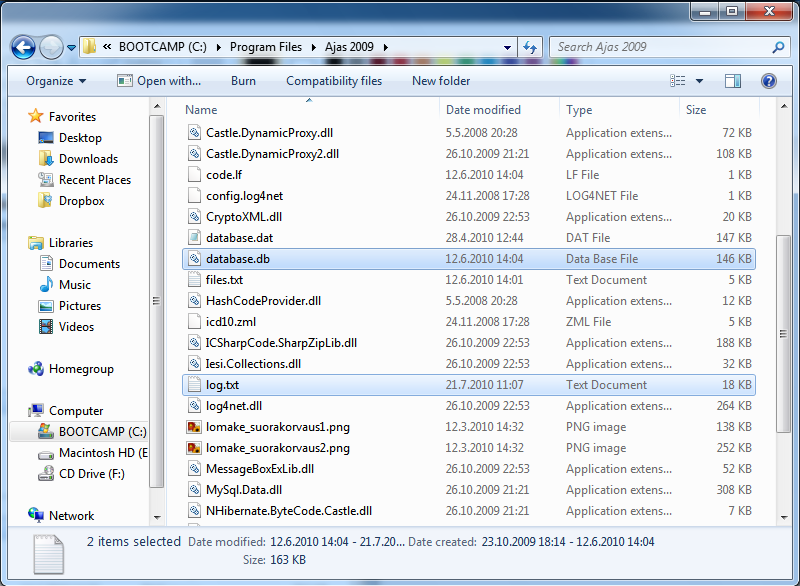Create a New folder from toolbar
Viewport: 800px width, 586px height.
[441, 81]
